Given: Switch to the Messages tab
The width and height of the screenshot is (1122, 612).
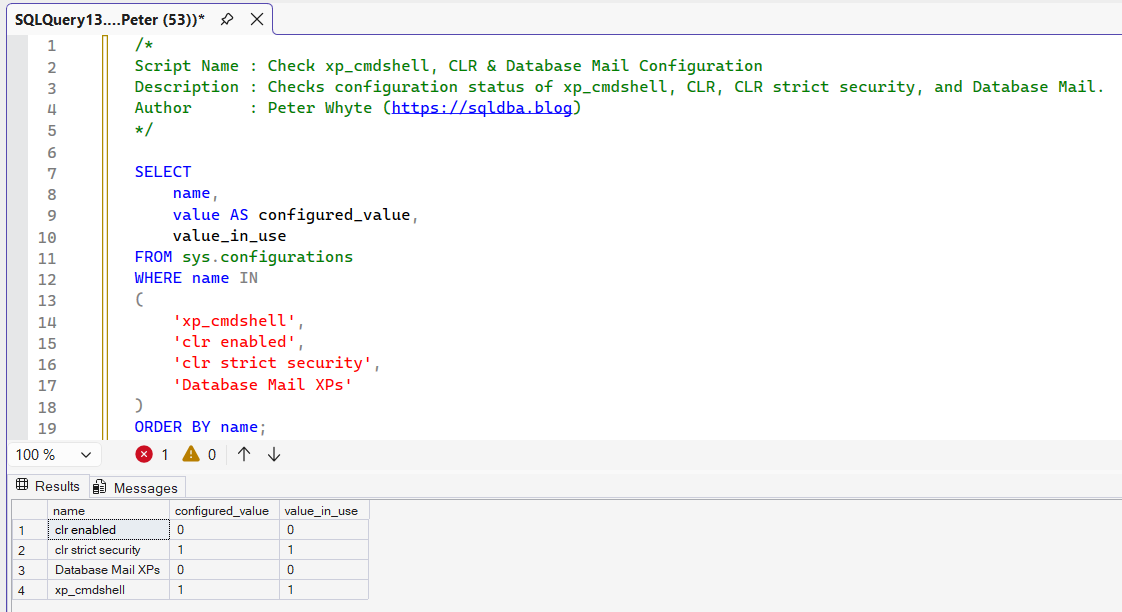Looking at the screenshot, I should [137, 487].
